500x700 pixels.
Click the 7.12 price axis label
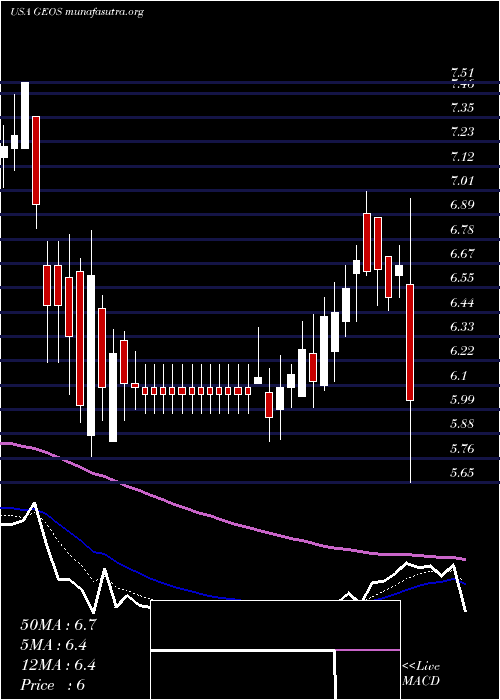[462, 156]
